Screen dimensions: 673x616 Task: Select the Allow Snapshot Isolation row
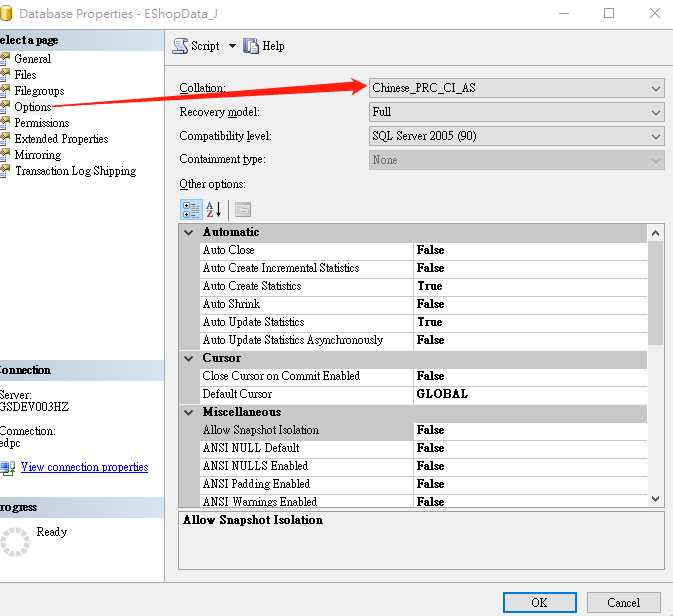[x=424, y=430]
